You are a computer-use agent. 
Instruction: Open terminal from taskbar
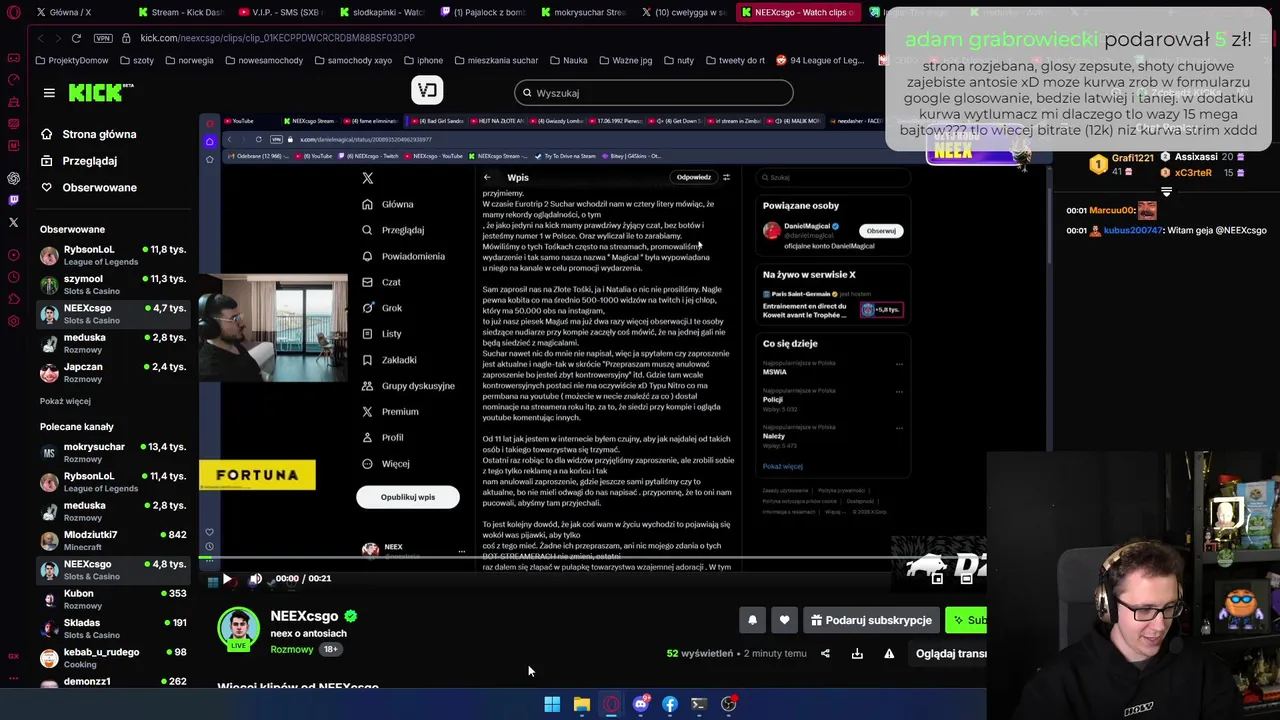point(699,704)
